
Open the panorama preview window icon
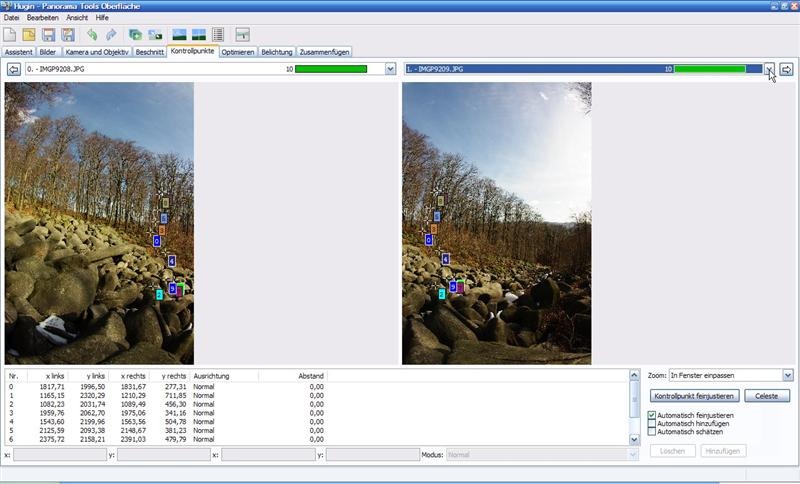tap(180, 35)
